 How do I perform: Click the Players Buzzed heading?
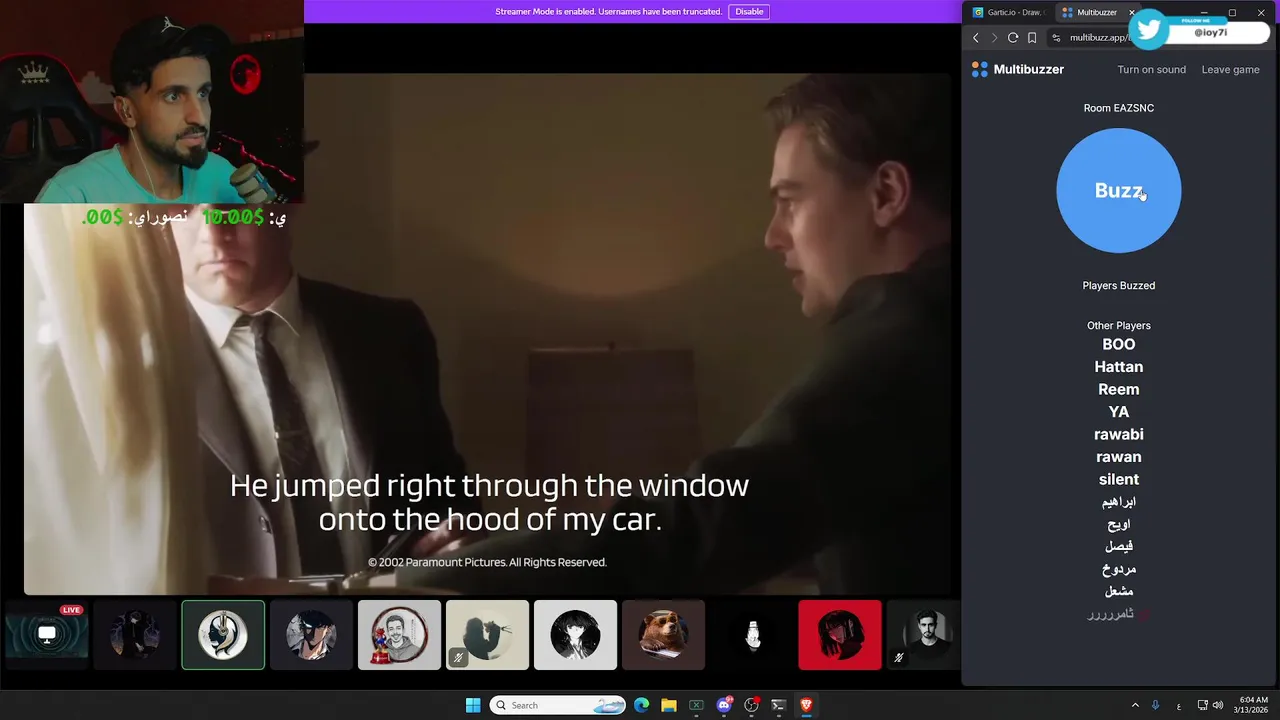[x=1118, y=285]
